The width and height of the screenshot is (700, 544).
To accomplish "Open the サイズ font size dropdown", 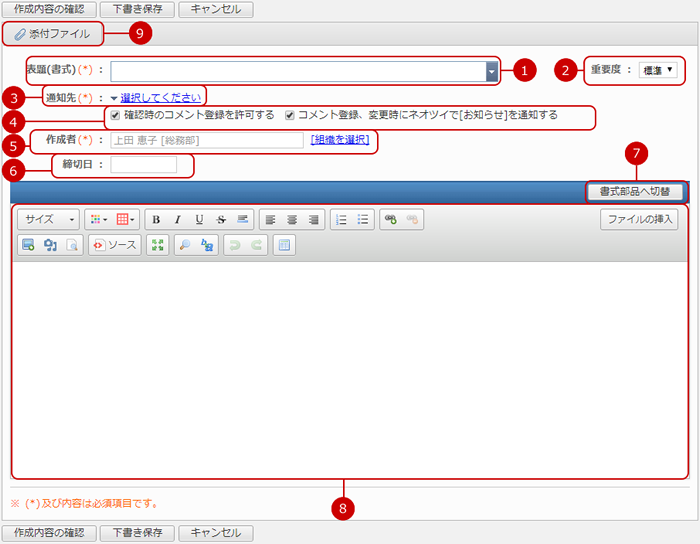I will [x=49, y=219].
